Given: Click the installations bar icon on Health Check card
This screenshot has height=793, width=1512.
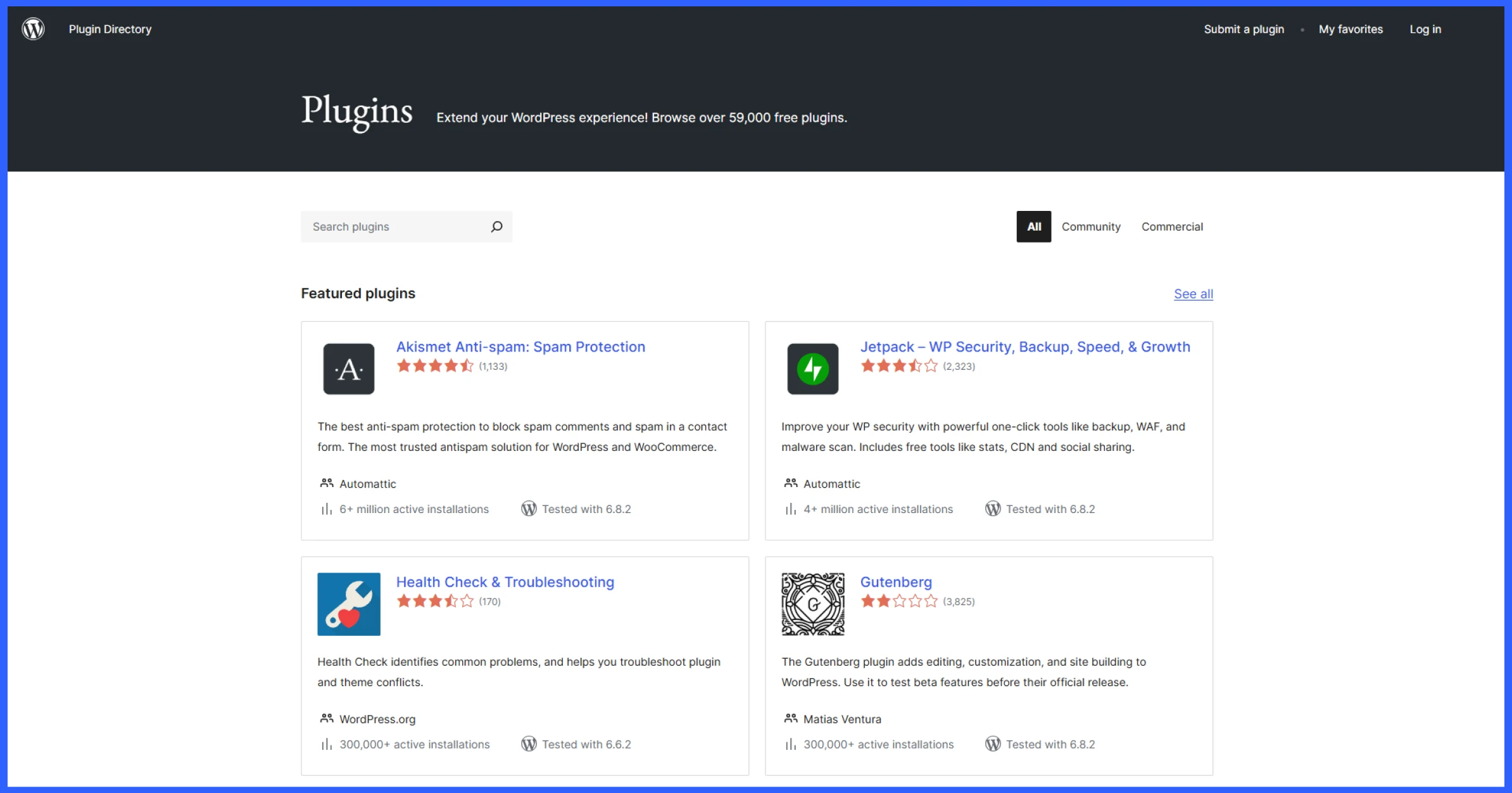Looking at the screenshot, I should tap(327, 744).
